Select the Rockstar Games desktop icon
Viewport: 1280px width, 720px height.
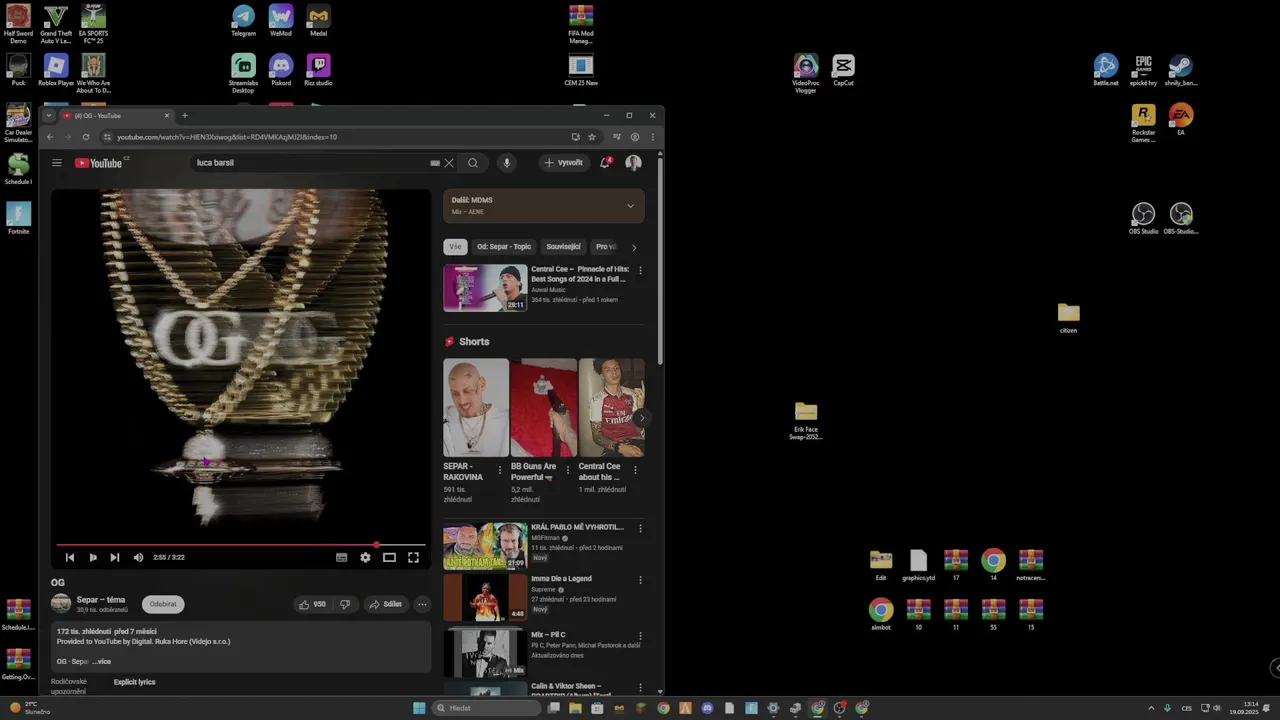point(1143,123)
